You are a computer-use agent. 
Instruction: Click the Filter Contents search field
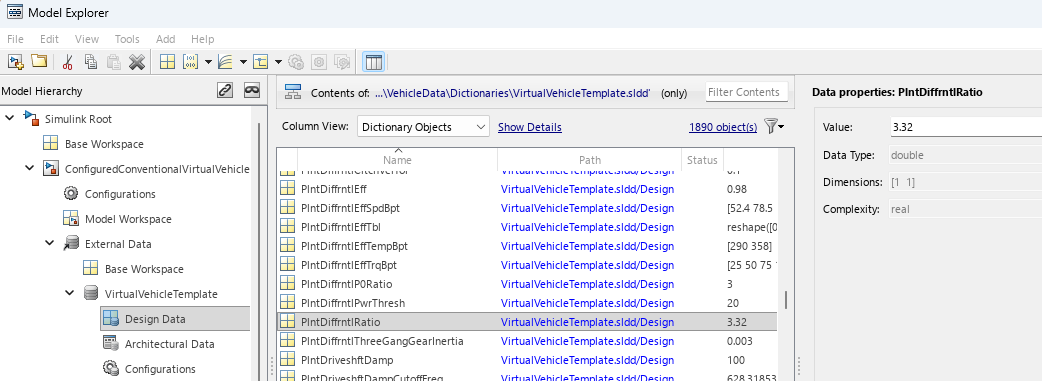(x=747, y=92)
